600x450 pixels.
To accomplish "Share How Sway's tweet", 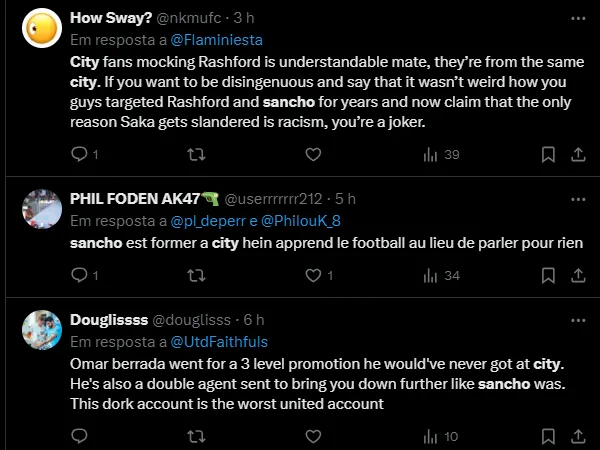I will [577, 154].
